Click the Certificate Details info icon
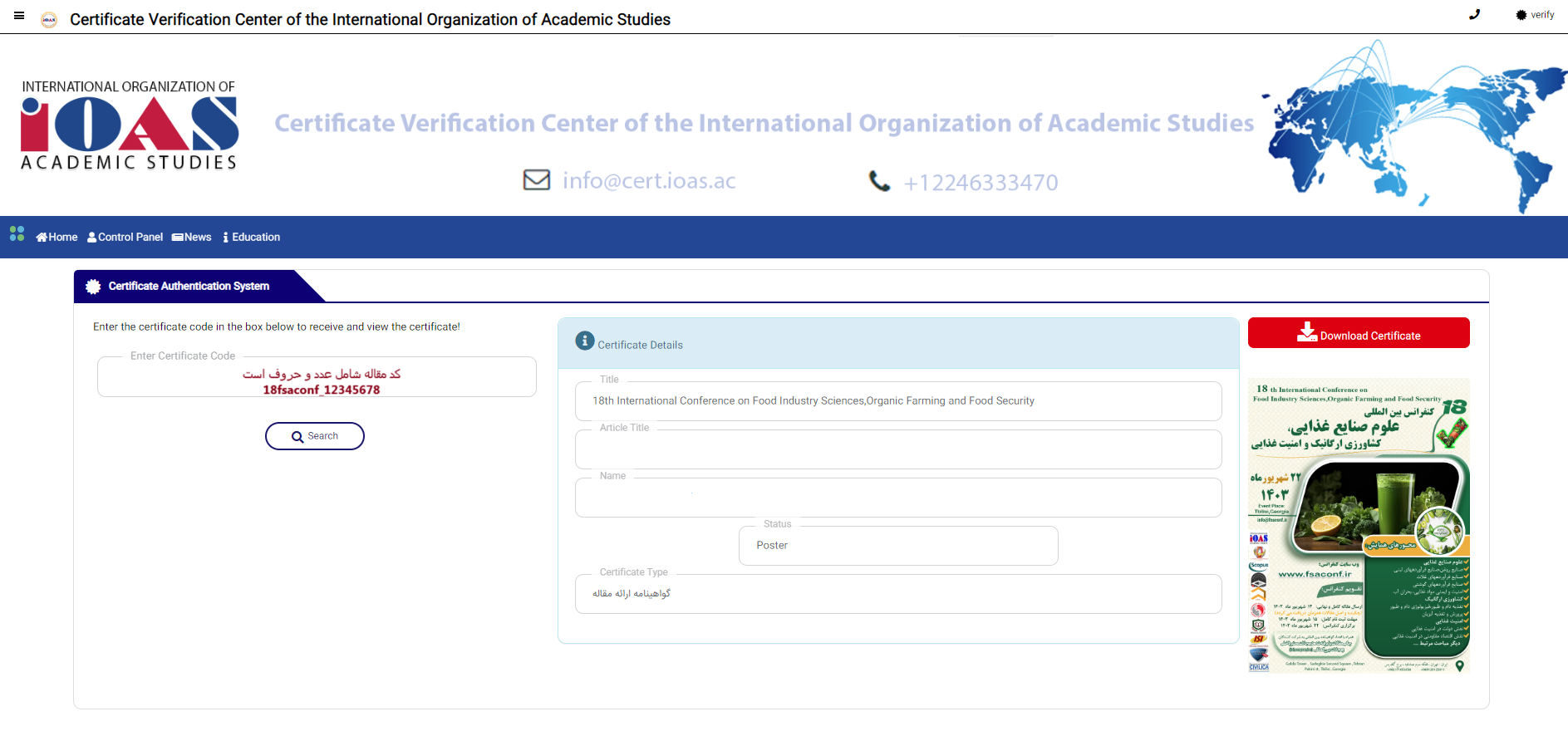Viewport: 1568px width, 736px height. (x=585, y=341)
